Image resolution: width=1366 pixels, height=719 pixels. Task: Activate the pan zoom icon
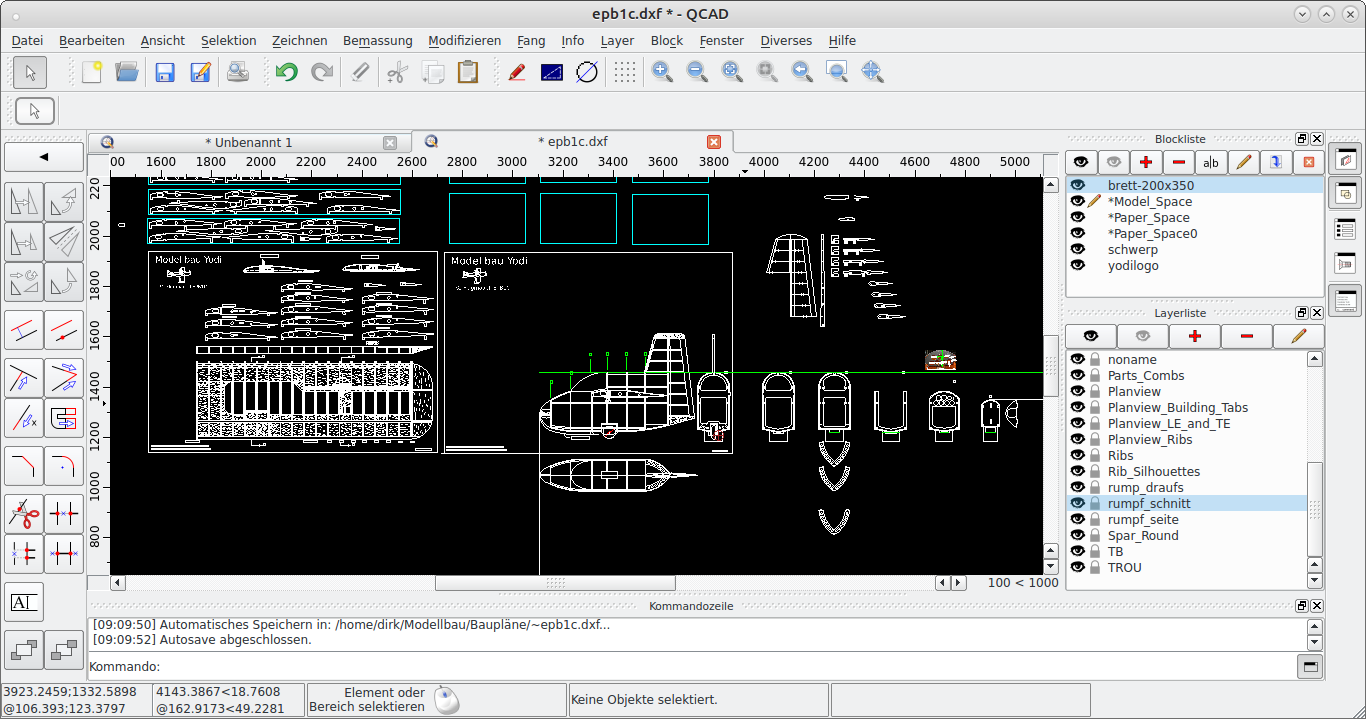point(872,72)
